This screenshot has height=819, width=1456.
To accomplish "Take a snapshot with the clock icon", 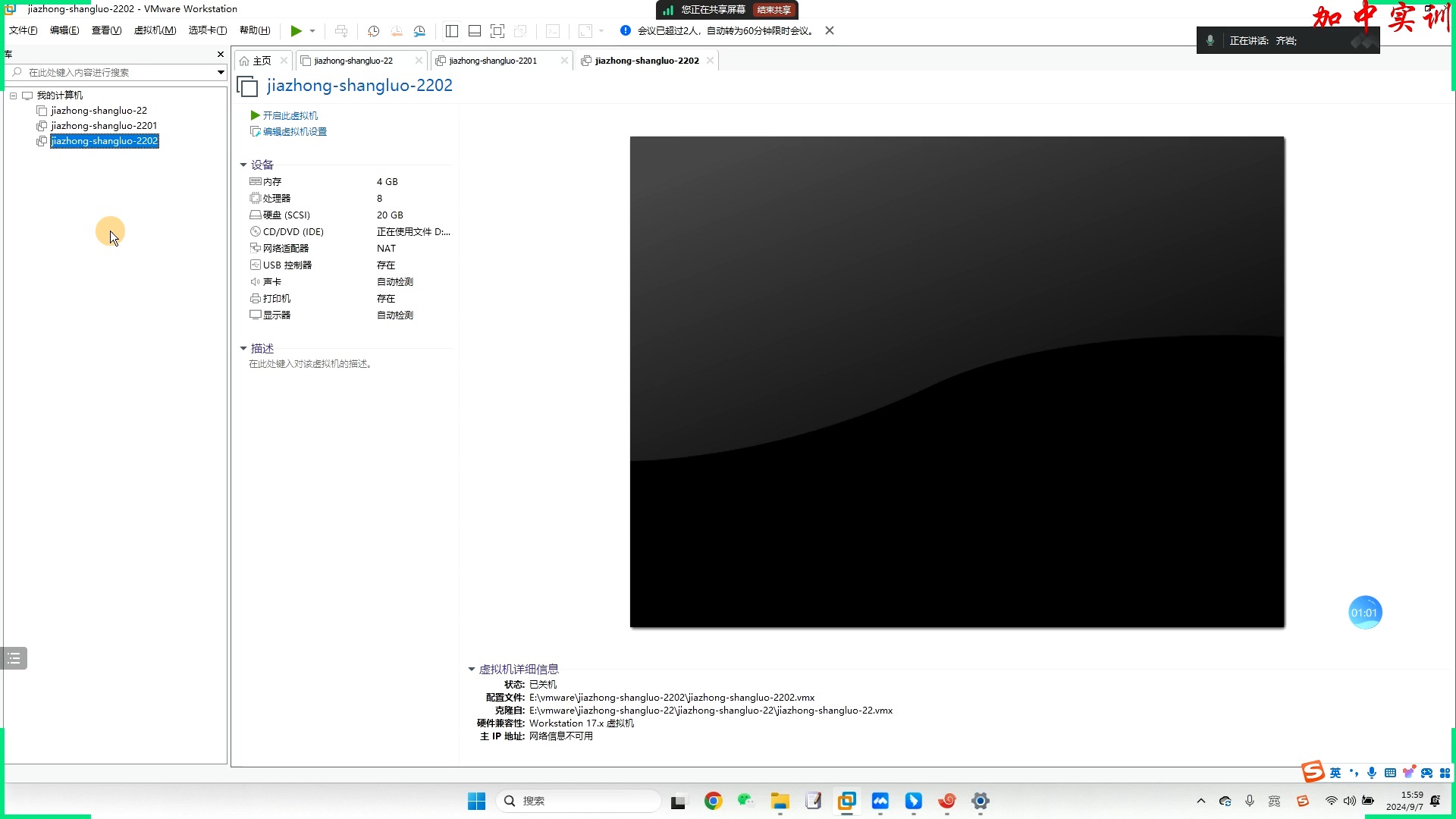I will coord(373,31).
